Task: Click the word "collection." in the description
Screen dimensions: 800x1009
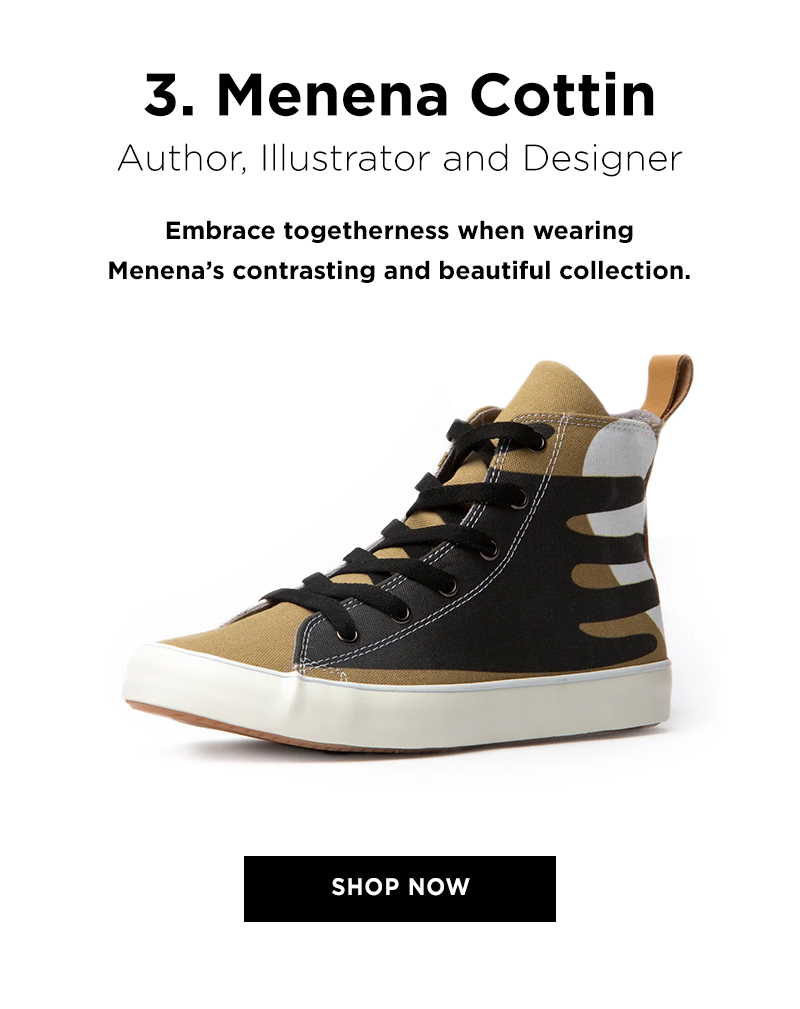Action: (625, 271)
